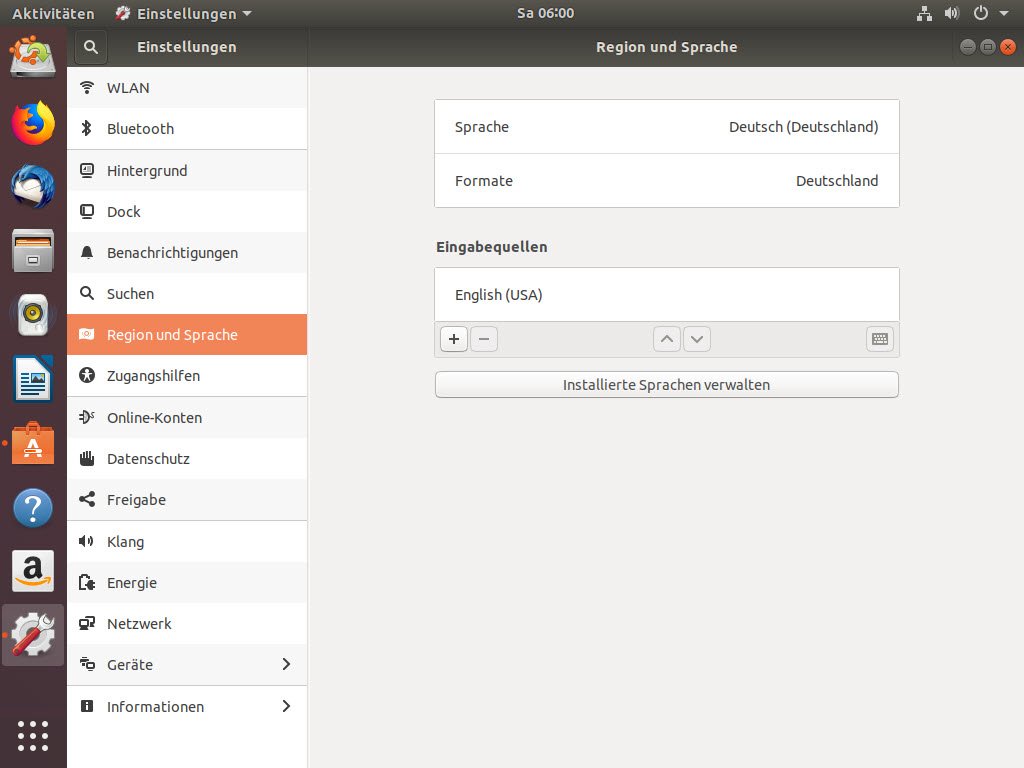Change the Sprache setting row
The image size is (1024, 768).
click(666, 127)
